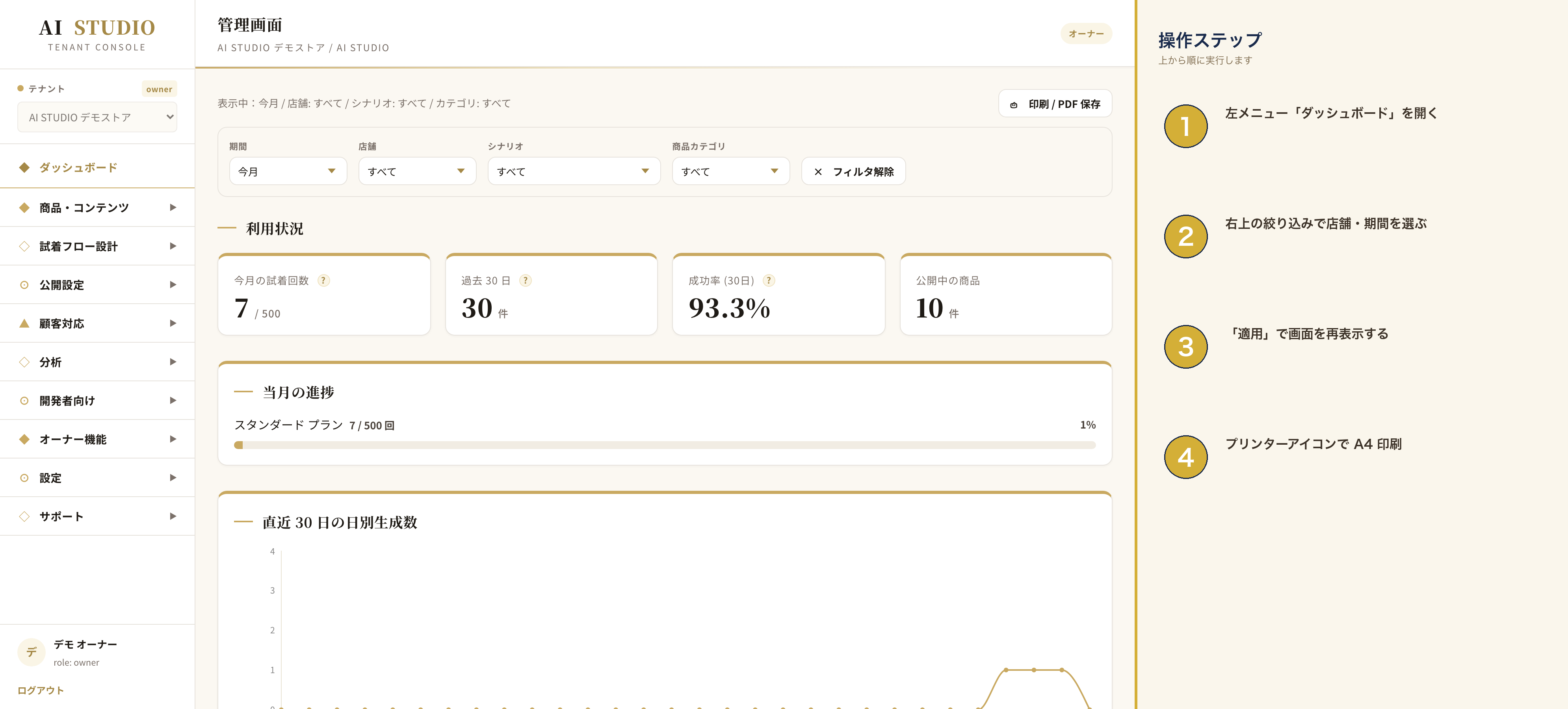Click the breadcrumb AI STUDIO デモストア / AI STUDIO
This screenshot has height=709, width=1568.
tap(303, 48)
